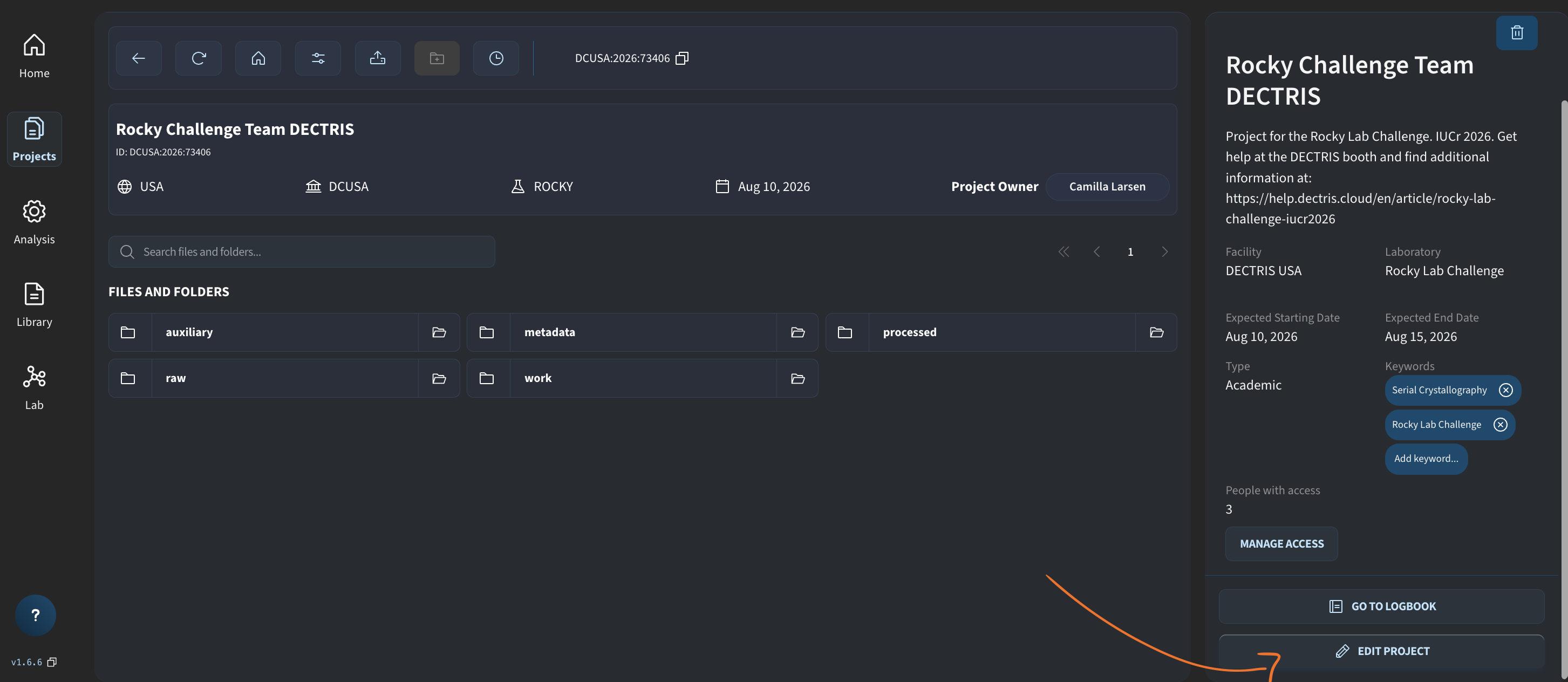Copy project ID DCUSA:2026:73406
Viewport: 1568px width, 682px height.
tap(683, 58)
